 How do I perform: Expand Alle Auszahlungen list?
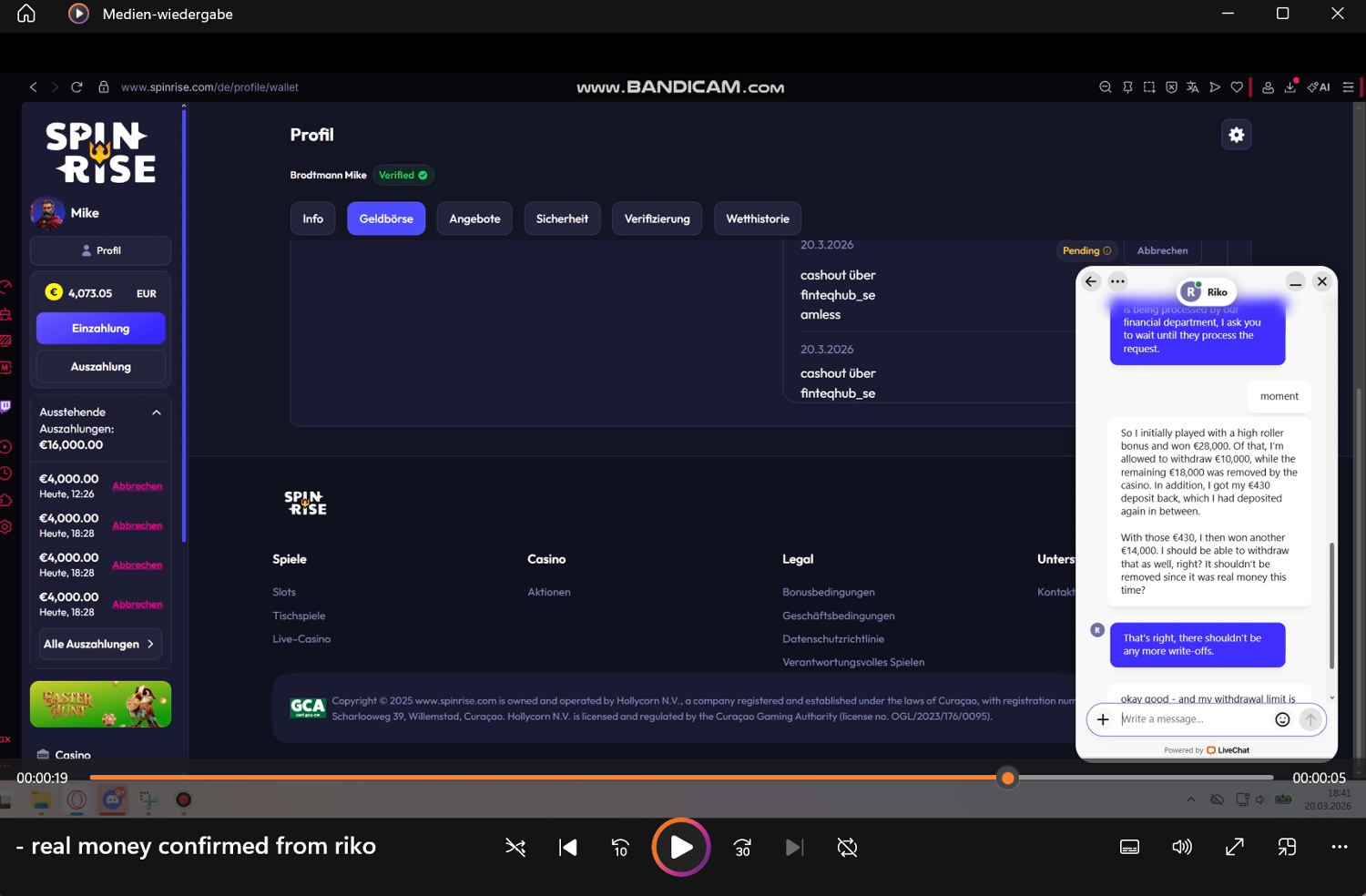[x=100, y=644]
